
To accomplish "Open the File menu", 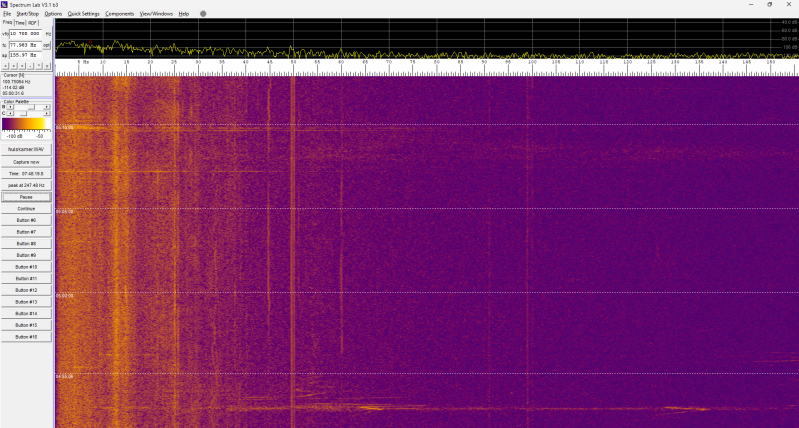I will tap(7, 14).
